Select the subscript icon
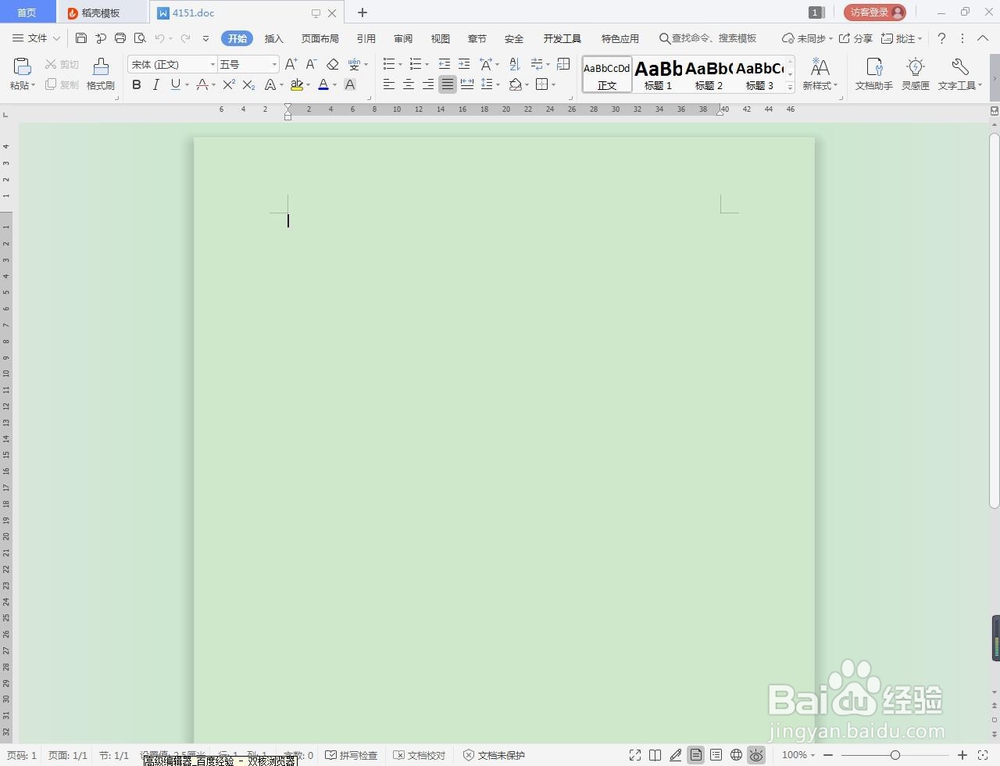This screenshot has height=766, width=1000. (x=249, y=84)
